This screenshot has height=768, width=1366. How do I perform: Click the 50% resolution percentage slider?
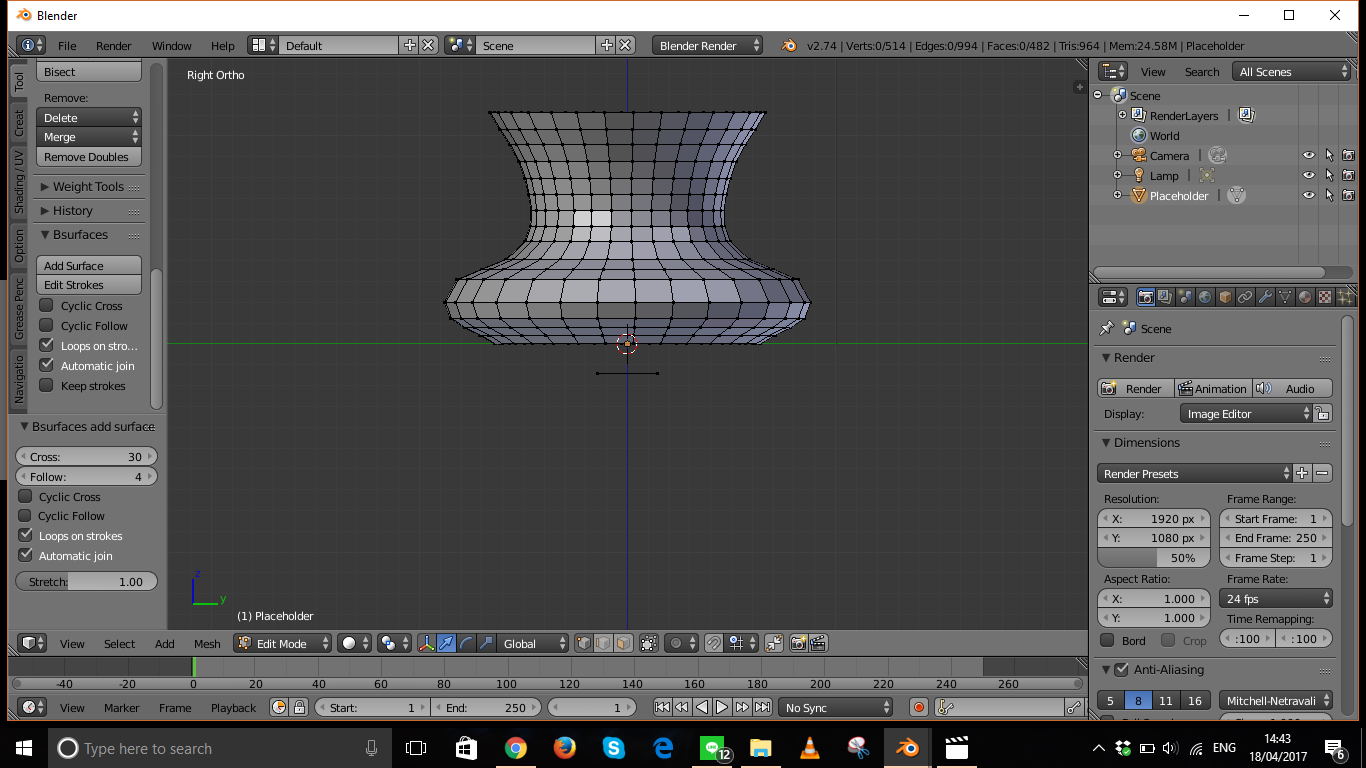click(1154, 557)
